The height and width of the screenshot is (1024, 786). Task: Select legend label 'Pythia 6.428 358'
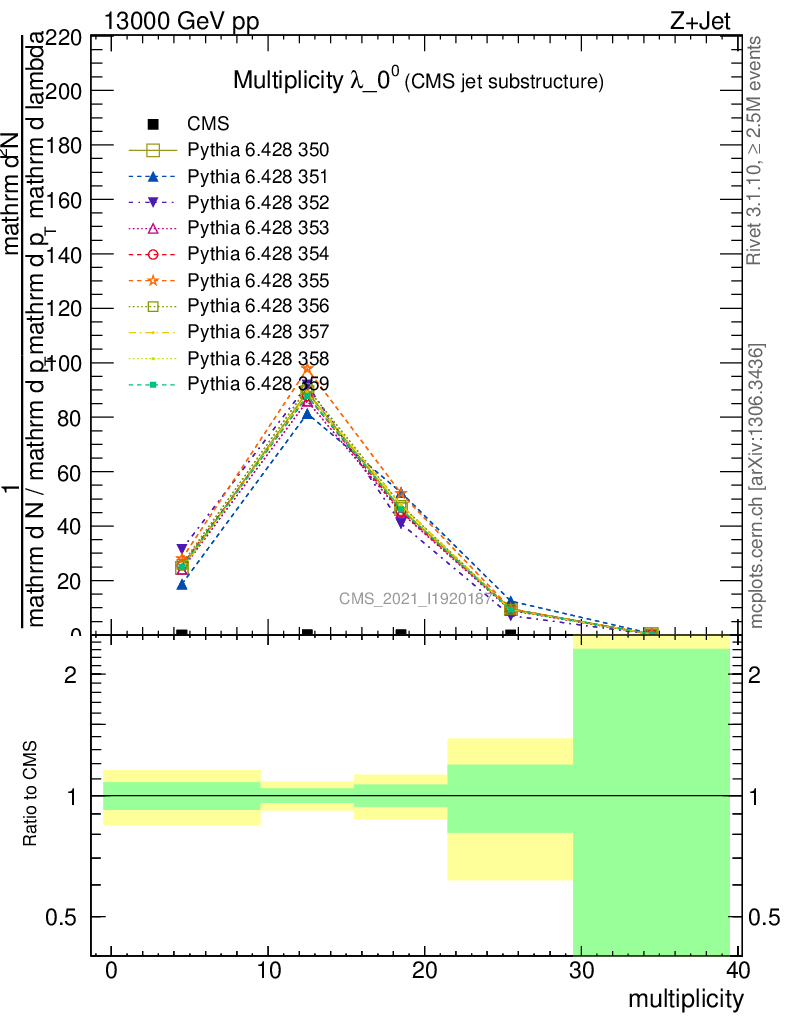tap(258, 359)
